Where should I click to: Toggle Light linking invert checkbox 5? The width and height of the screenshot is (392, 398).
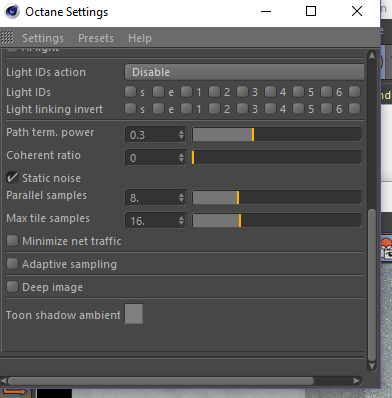point(298,108)
